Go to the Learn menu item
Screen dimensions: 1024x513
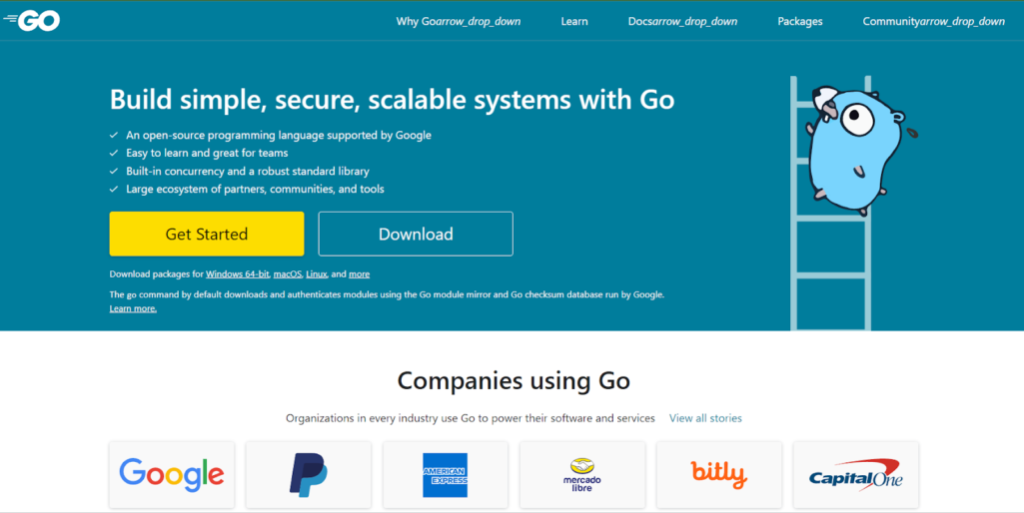(x=574, y=22)
